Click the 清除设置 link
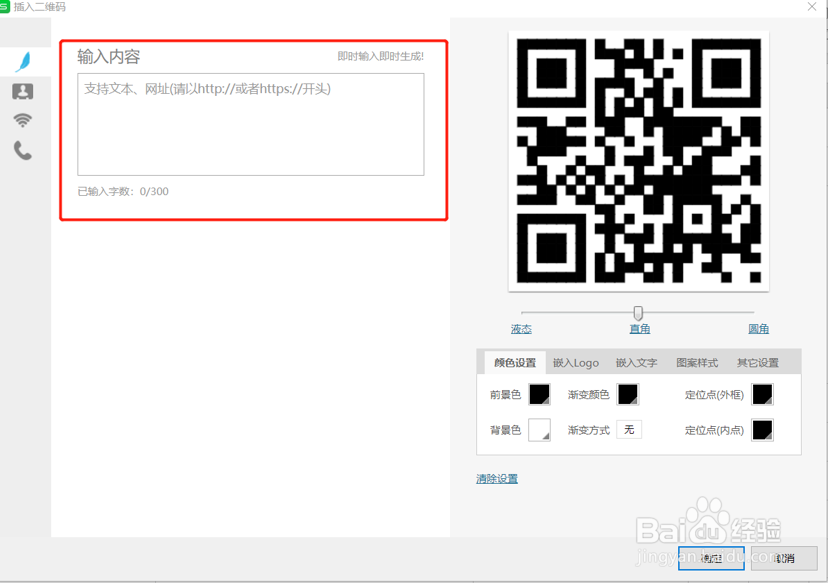 [x=497, y=479]
